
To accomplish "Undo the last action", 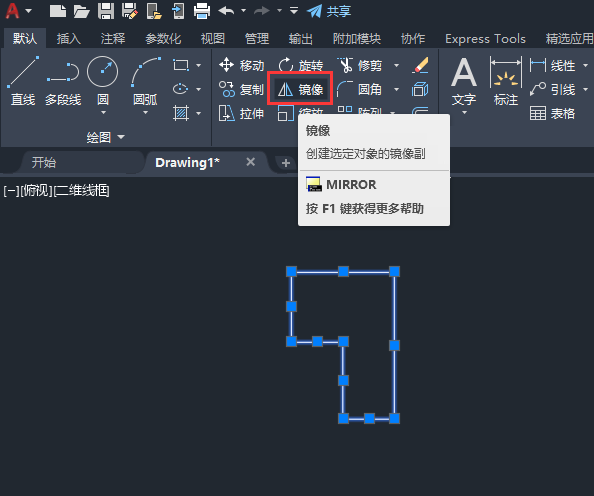I will click(227, 11).
